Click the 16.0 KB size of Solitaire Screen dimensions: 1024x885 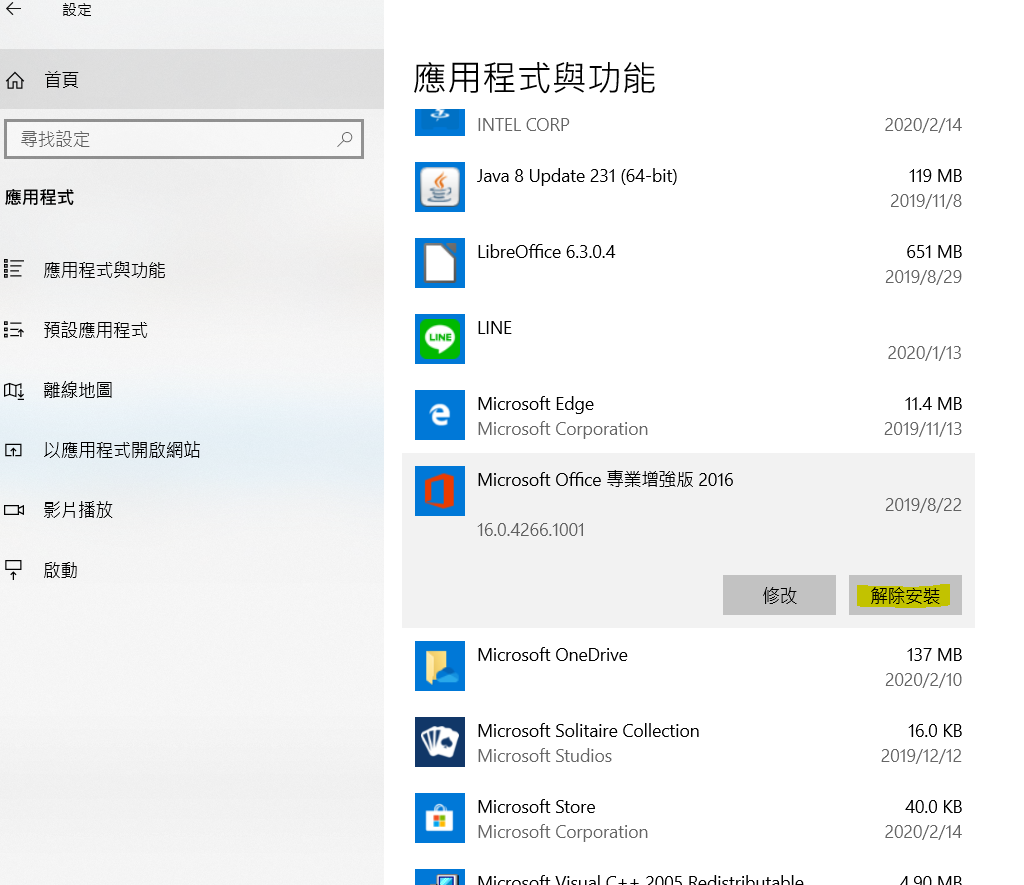click(935, 731)
